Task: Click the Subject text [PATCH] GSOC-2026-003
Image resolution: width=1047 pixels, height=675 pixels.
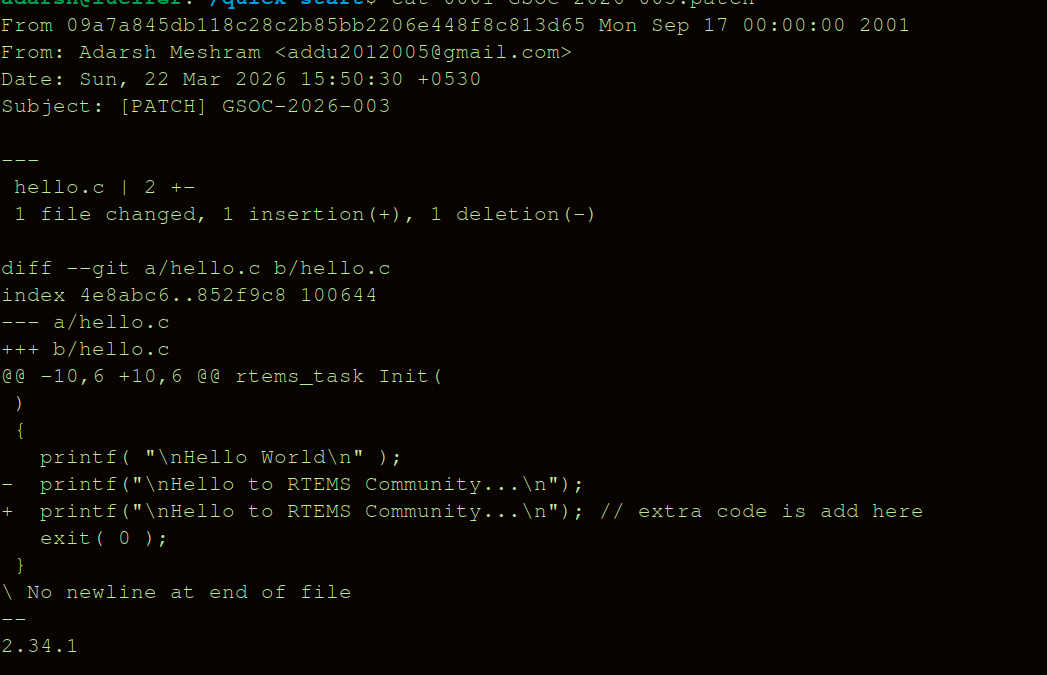Action: click(x=254, y=106)
